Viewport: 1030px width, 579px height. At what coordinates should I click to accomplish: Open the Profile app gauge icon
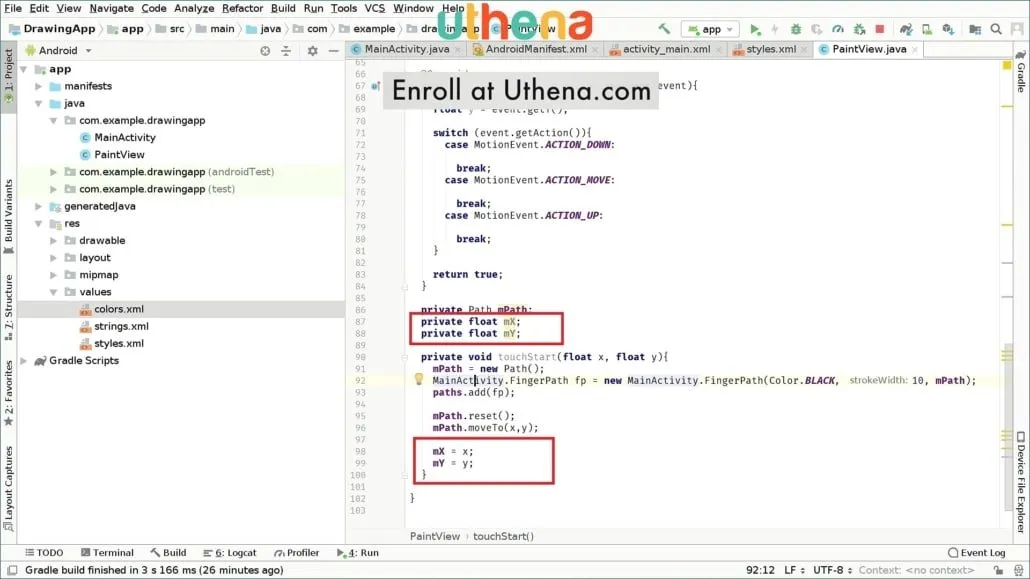click(838, 29)
